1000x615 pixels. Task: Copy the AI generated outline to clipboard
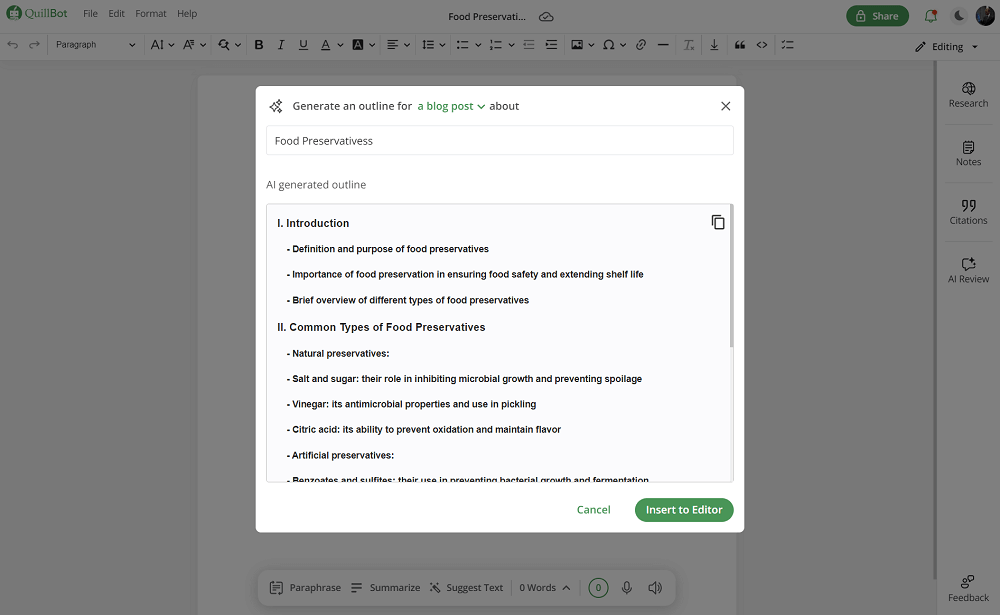point(717,222)
